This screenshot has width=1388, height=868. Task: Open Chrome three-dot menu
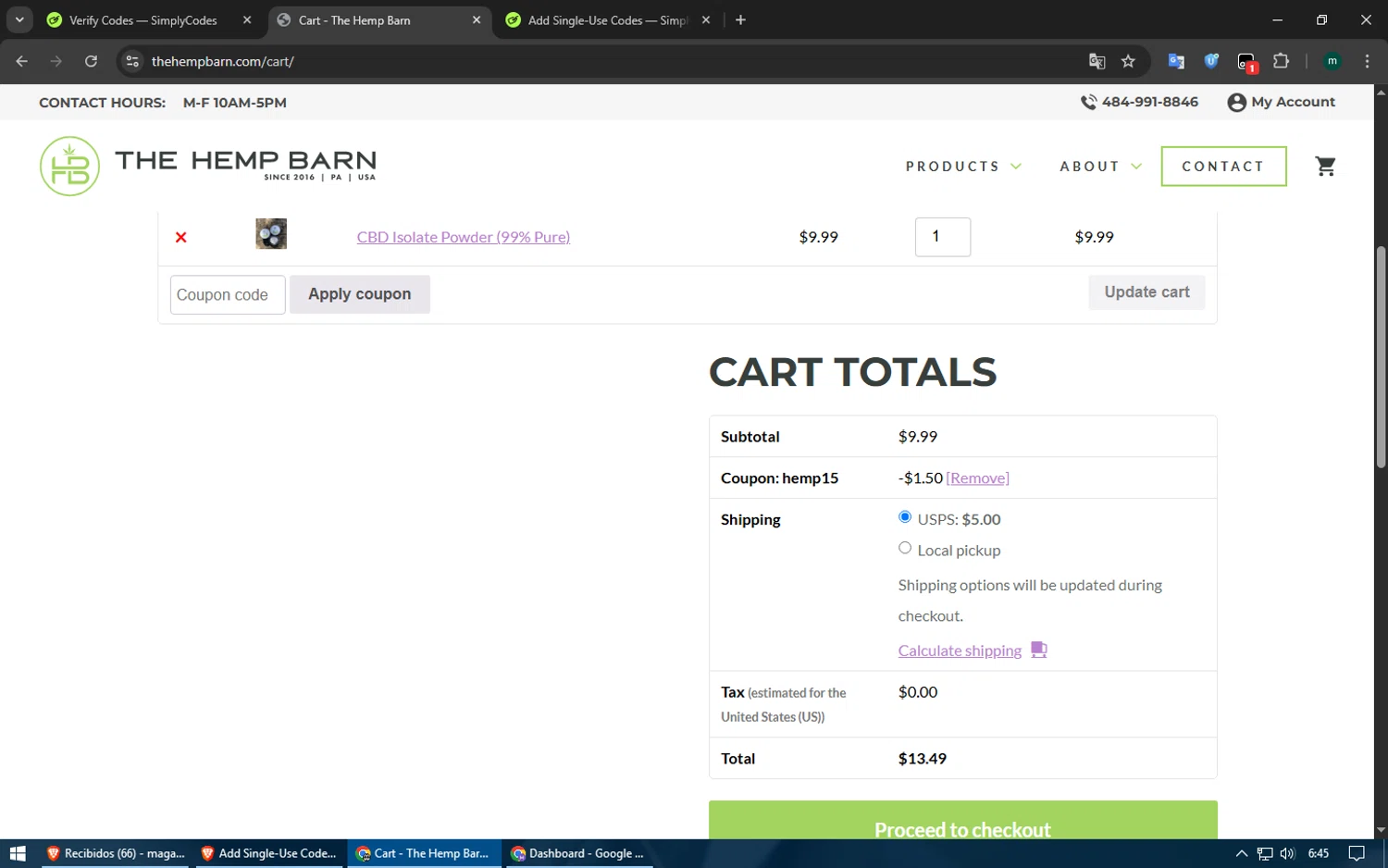(x=1367, y=61)
